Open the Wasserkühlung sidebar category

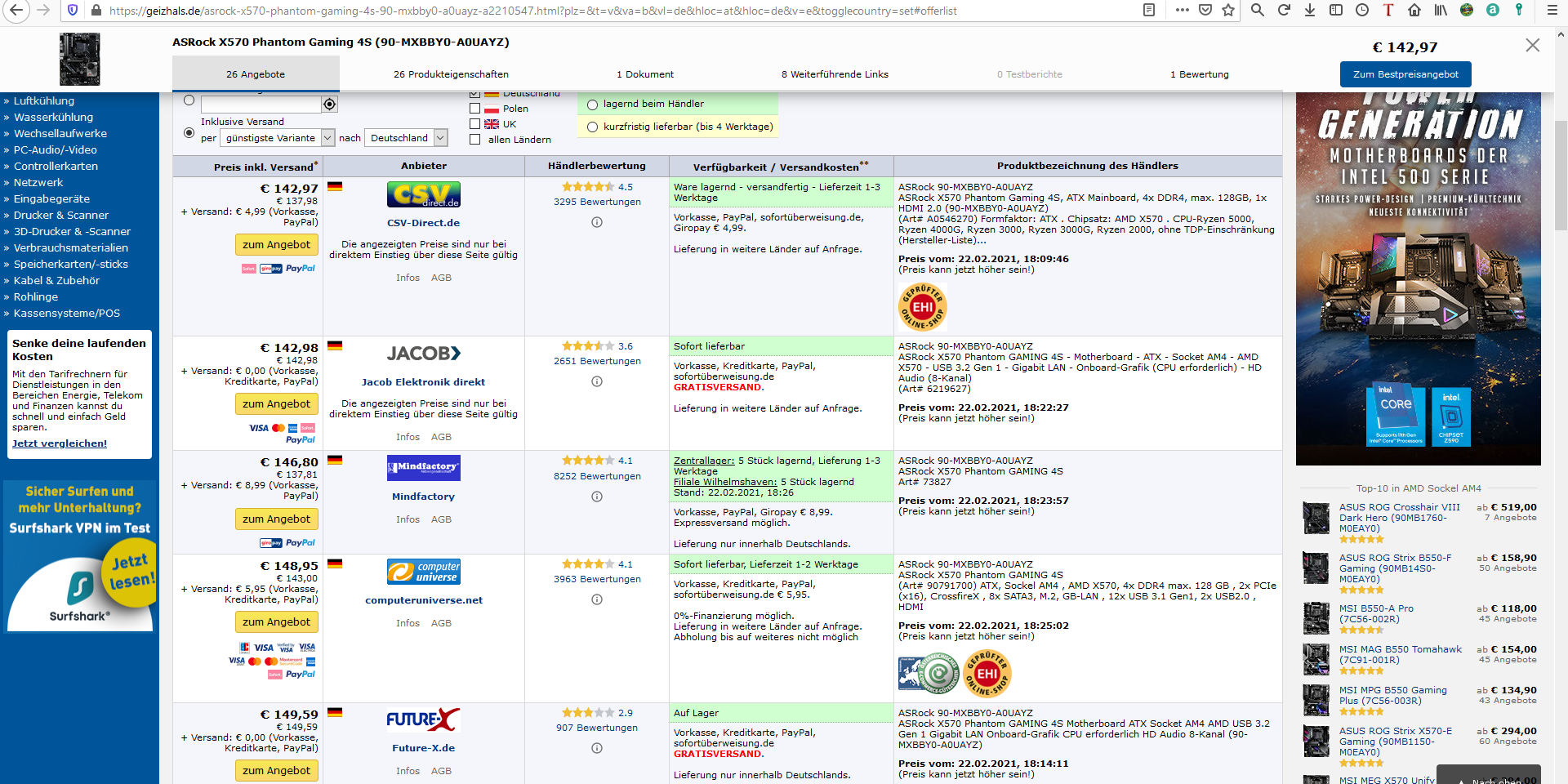tap(53, 117)
